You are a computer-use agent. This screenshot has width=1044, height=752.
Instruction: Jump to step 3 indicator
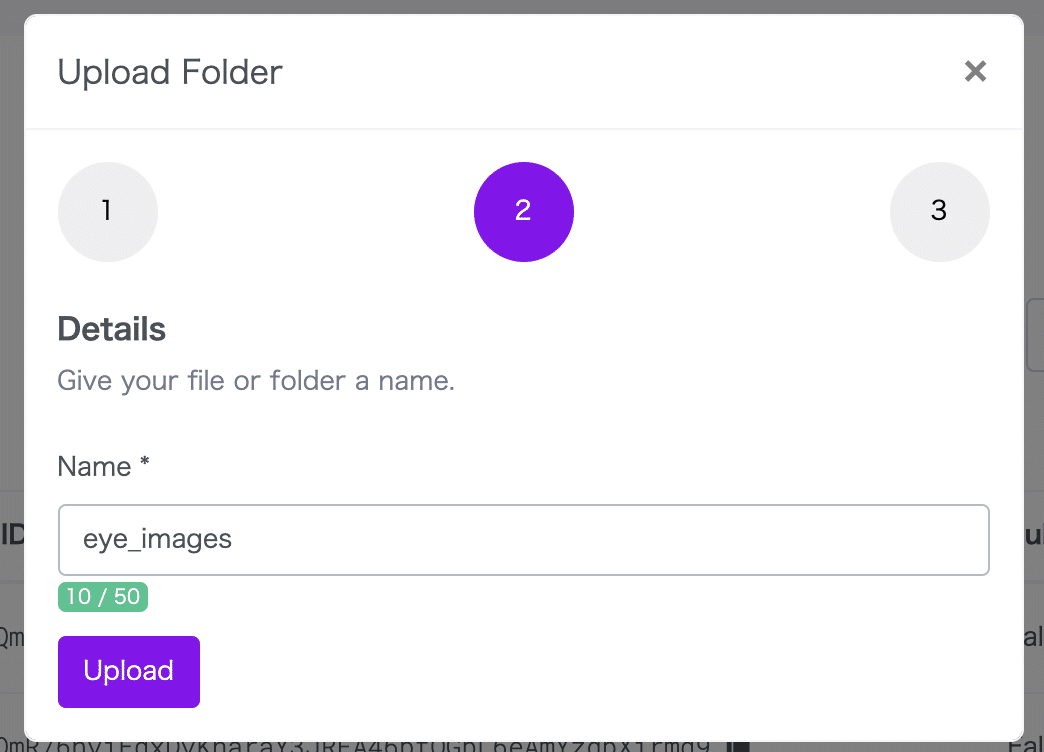click(939, 211)
